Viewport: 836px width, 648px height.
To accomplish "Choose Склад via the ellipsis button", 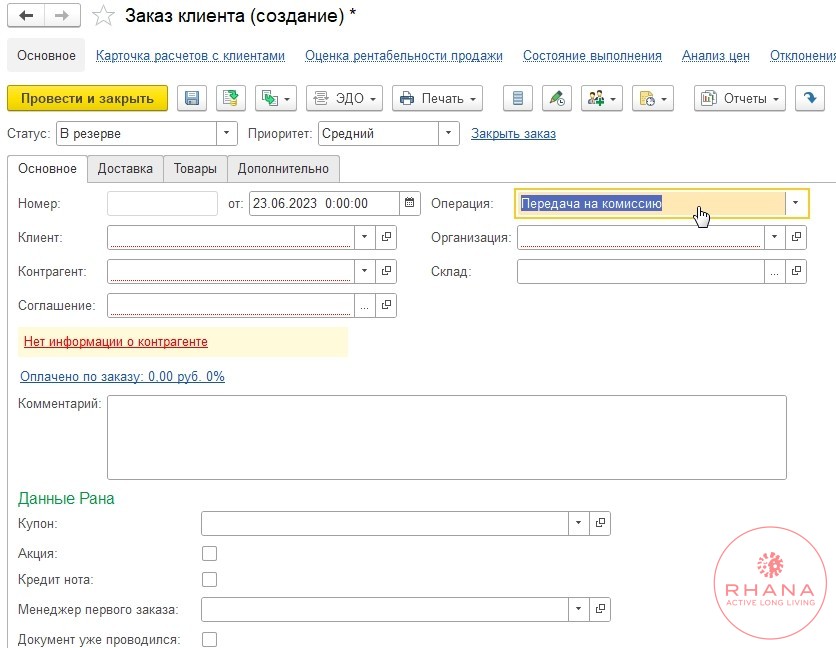I will [775, 271].
